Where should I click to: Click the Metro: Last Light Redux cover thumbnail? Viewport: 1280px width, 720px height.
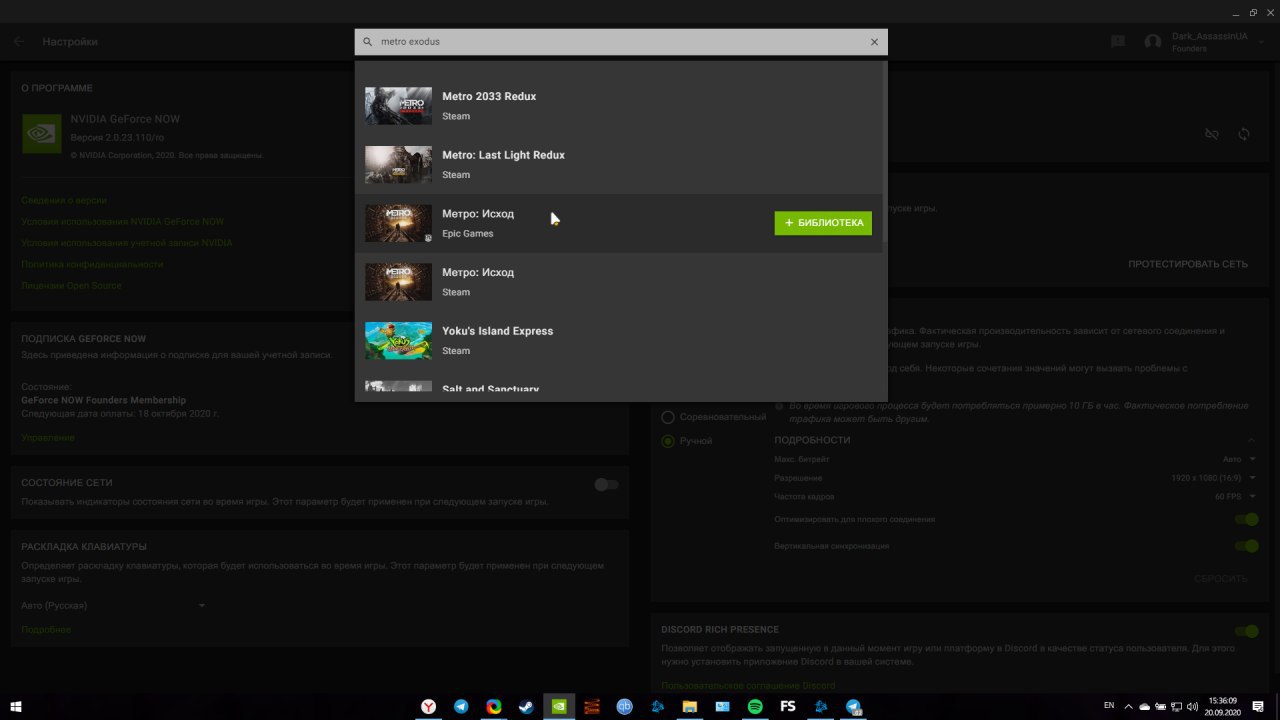coord(398,165)
